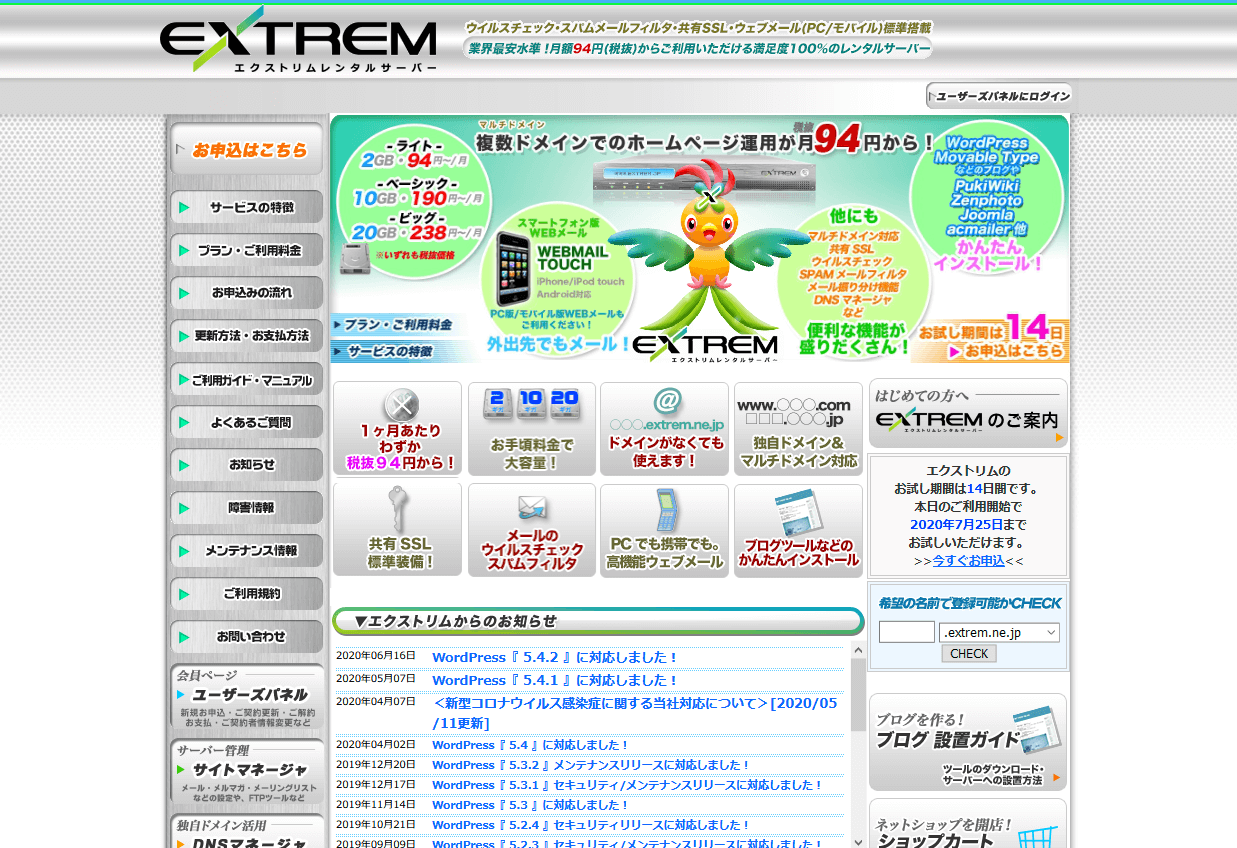This screenshot has width=1237, height=848.
Task: Open お問い合わせ sidebar item
Action: 247,637
